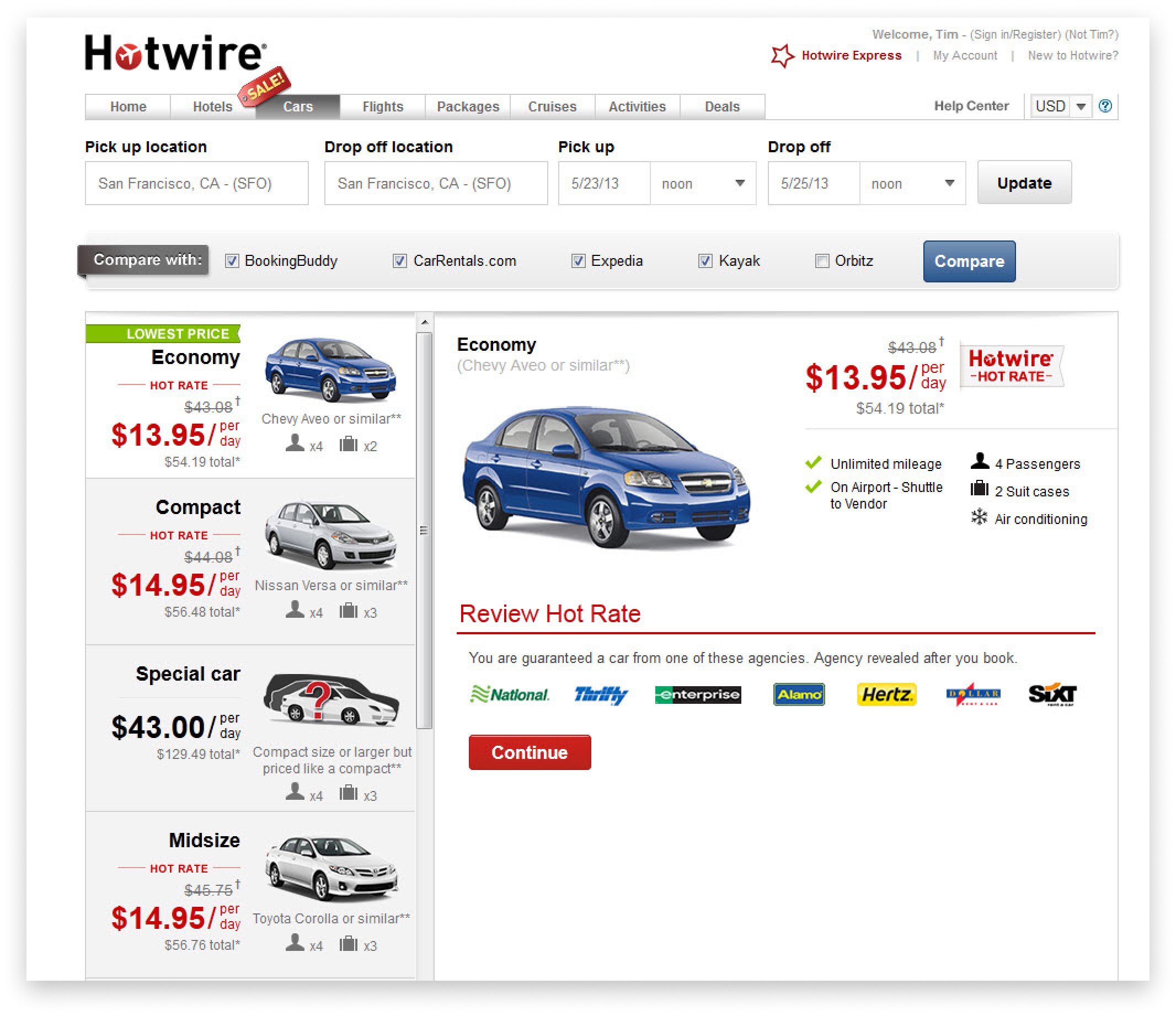Select the Nissan Versa car thumbnail

(x=330, y=534)
